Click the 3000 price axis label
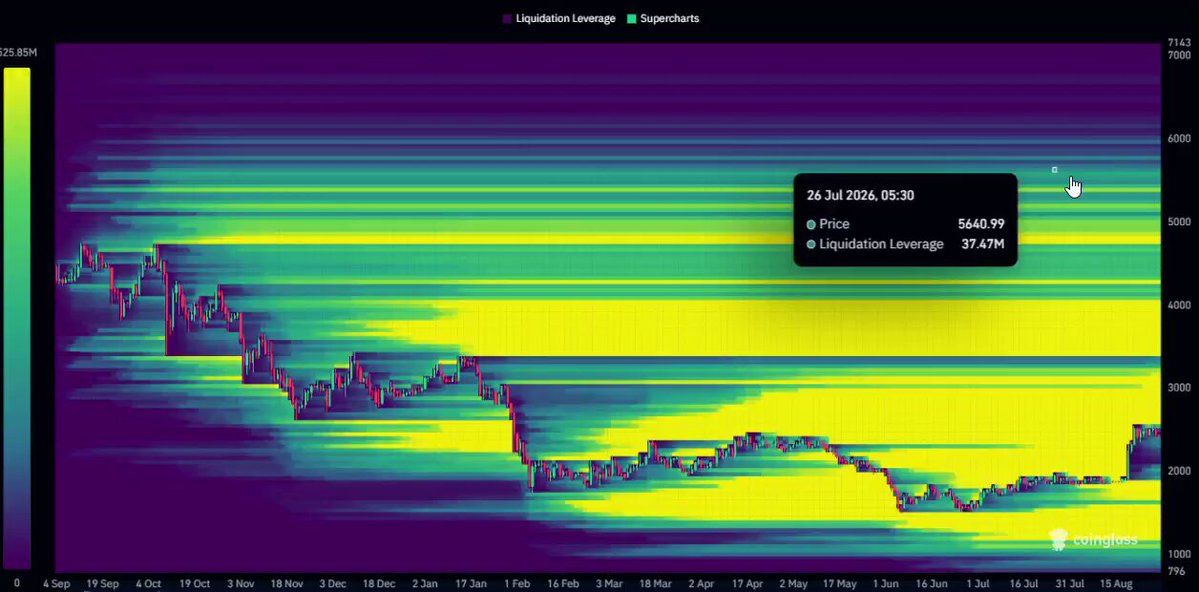The height and width of the screenshot is (592, 1199). [x=1179, y=388]
